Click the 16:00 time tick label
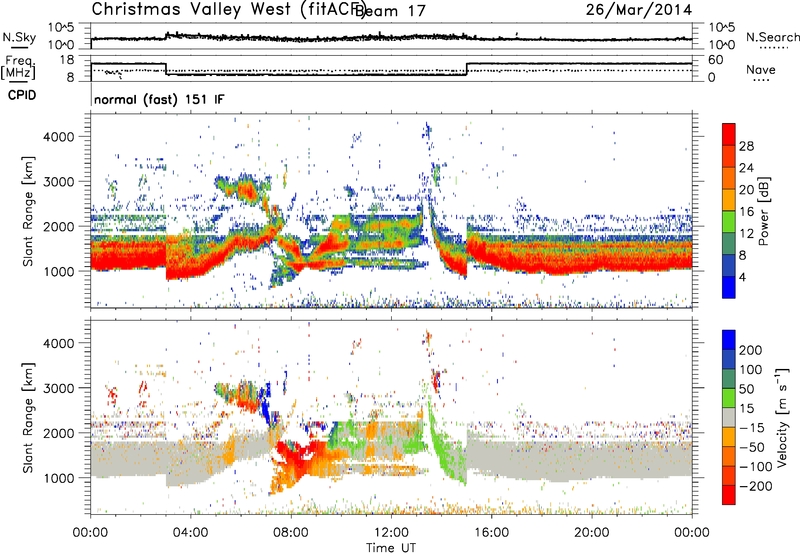800x554 pixels. click(491, 533)
